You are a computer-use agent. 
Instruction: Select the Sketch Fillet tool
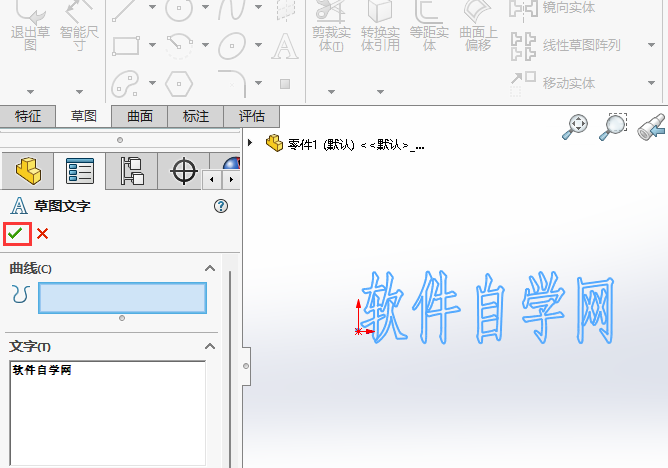point(232,83)
